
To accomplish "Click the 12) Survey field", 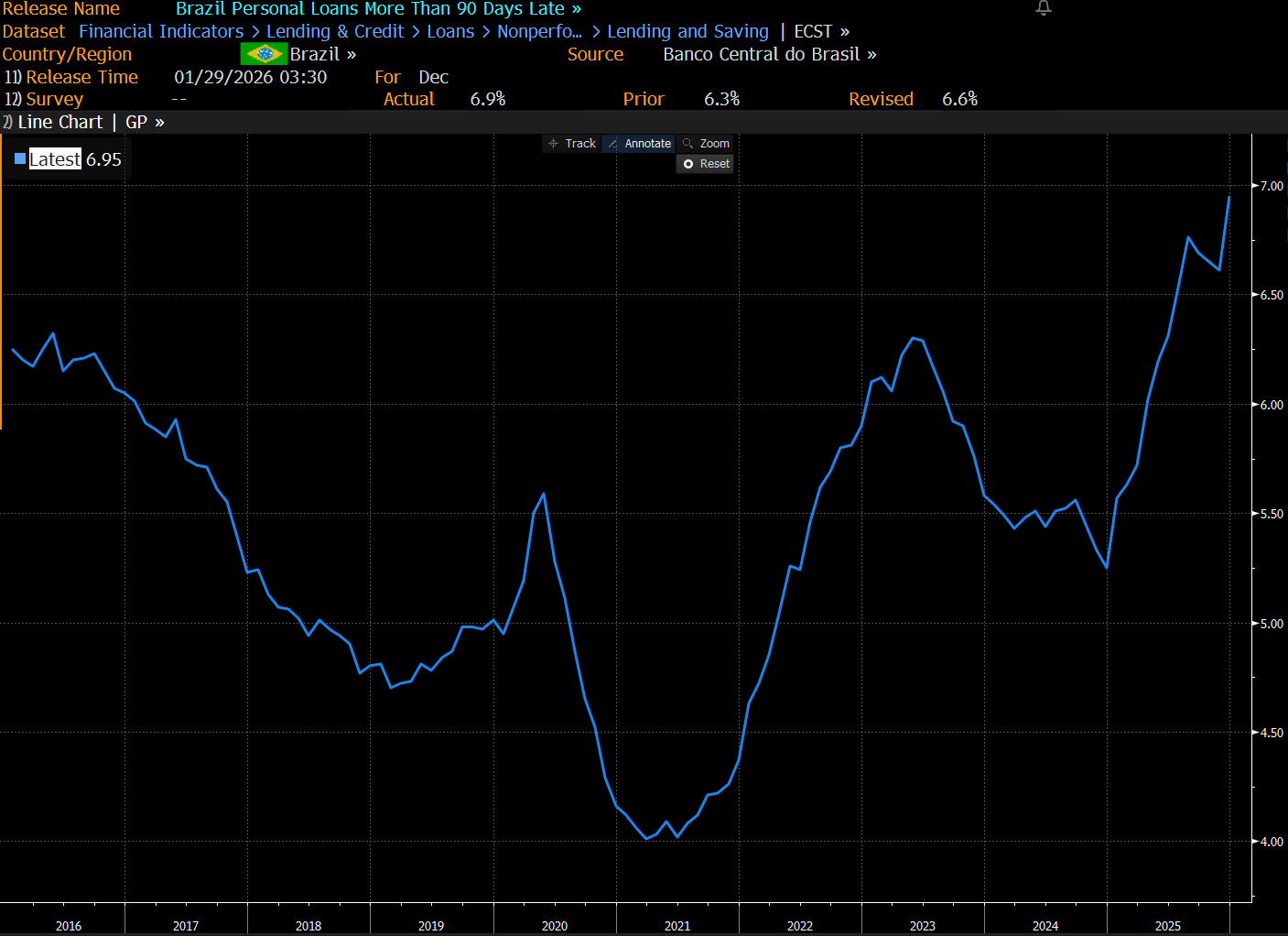I will [x=44, y=99].
